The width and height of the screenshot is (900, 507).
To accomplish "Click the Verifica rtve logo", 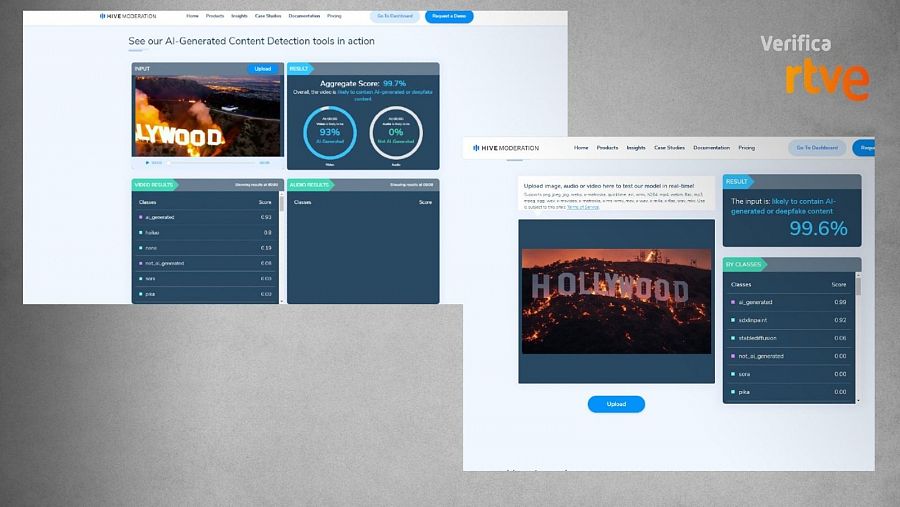I will click(x=813, y=67).
